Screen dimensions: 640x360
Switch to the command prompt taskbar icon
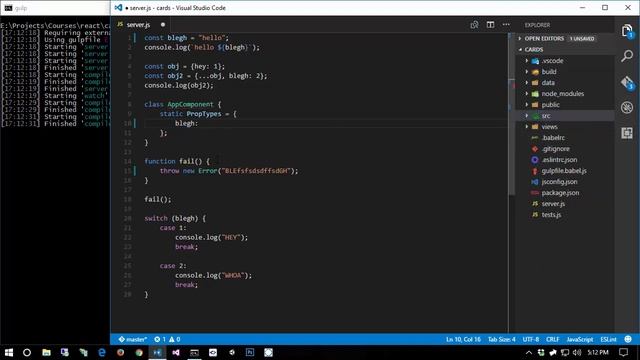pos(194,353)
